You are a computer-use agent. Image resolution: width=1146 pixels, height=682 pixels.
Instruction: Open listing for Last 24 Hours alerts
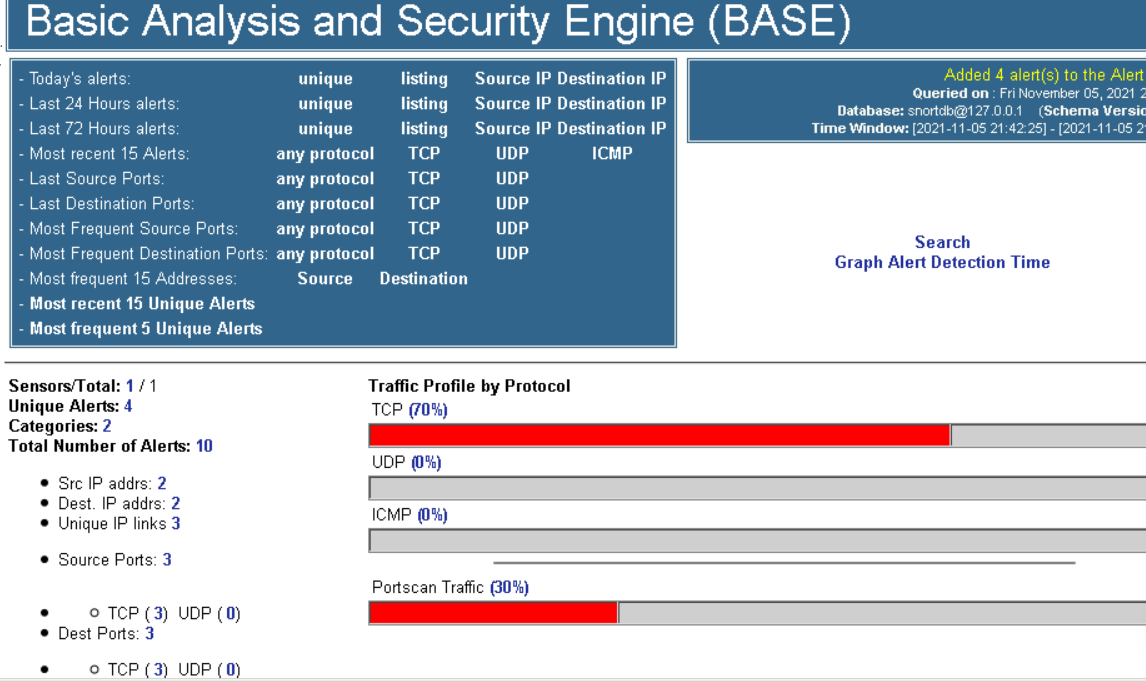(x=424, y=104)
